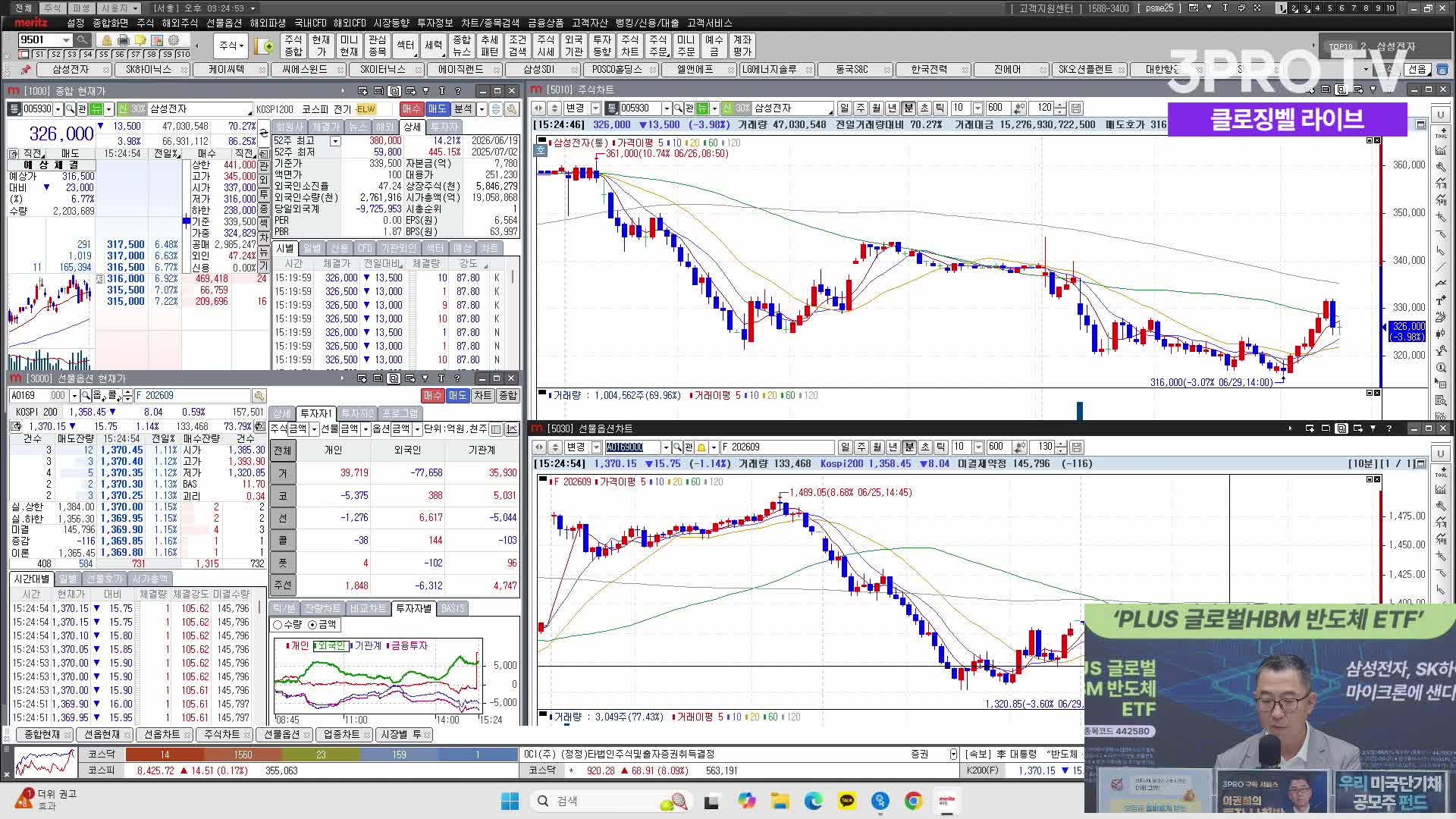This screenshot has height=819, width=1456.
Task: Click red 매수 button in window 1000
Action: (x=411, y=109)
